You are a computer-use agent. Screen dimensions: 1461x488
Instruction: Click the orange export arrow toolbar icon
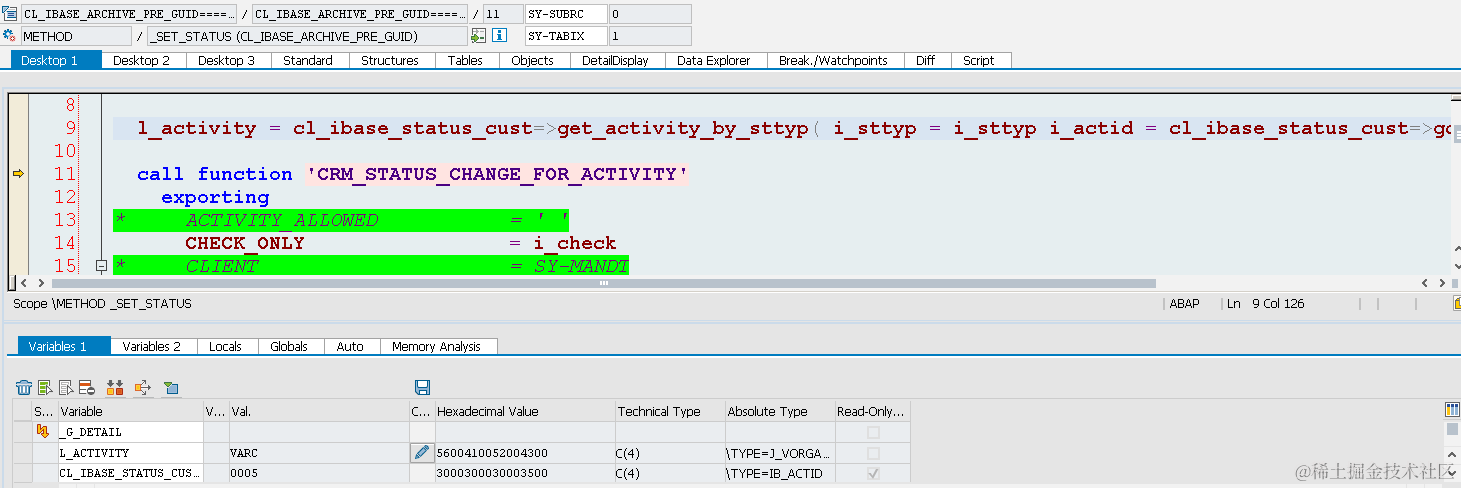pyautogui.click(x=142, y=387)
